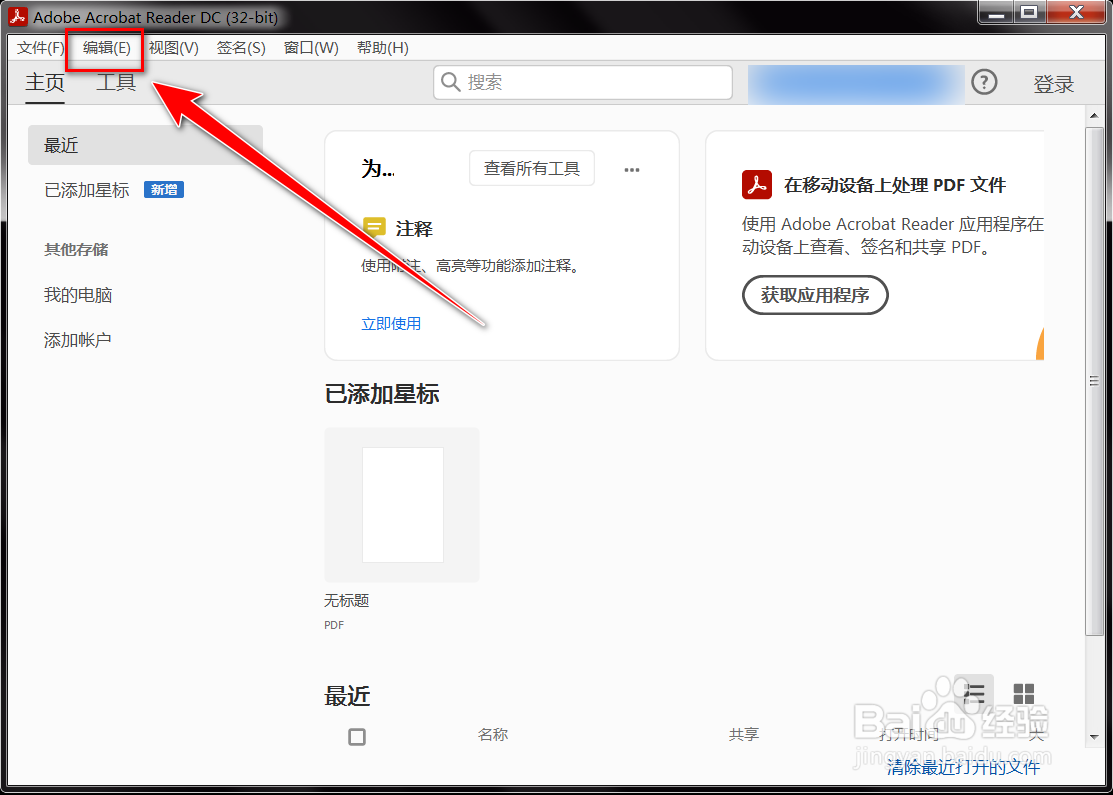Click 清除最近打开的文件 link
The image size is (1113, 795).
[x=963, y=767]
